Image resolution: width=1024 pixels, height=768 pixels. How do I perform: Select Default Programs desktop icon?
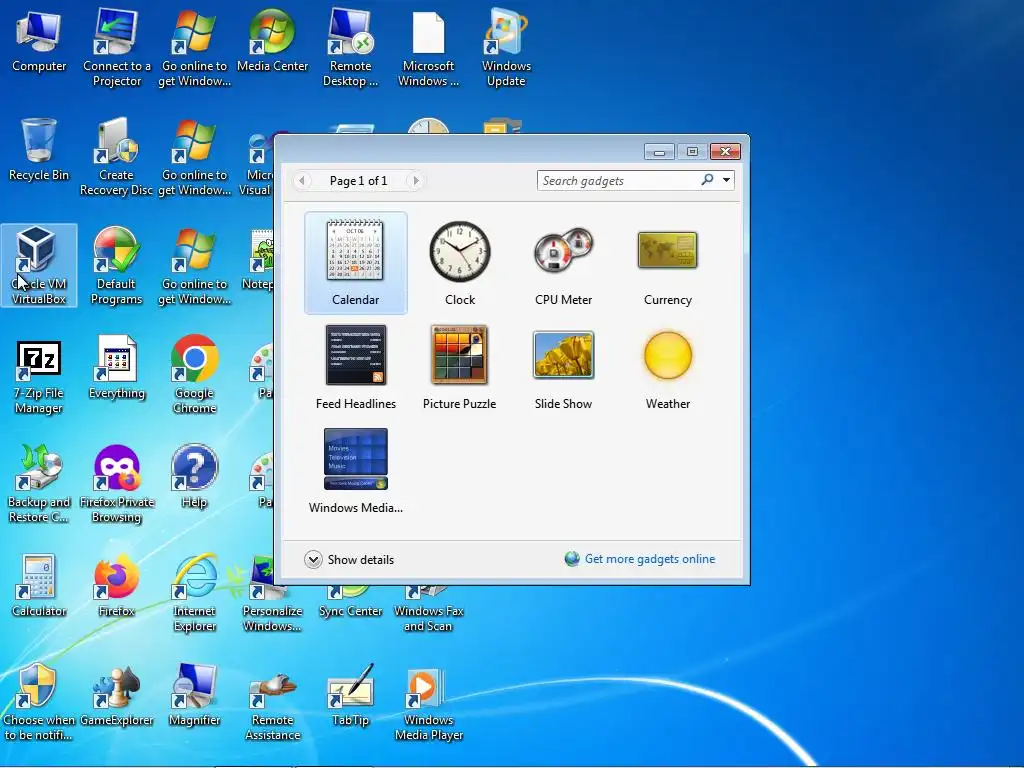point(116,266)
